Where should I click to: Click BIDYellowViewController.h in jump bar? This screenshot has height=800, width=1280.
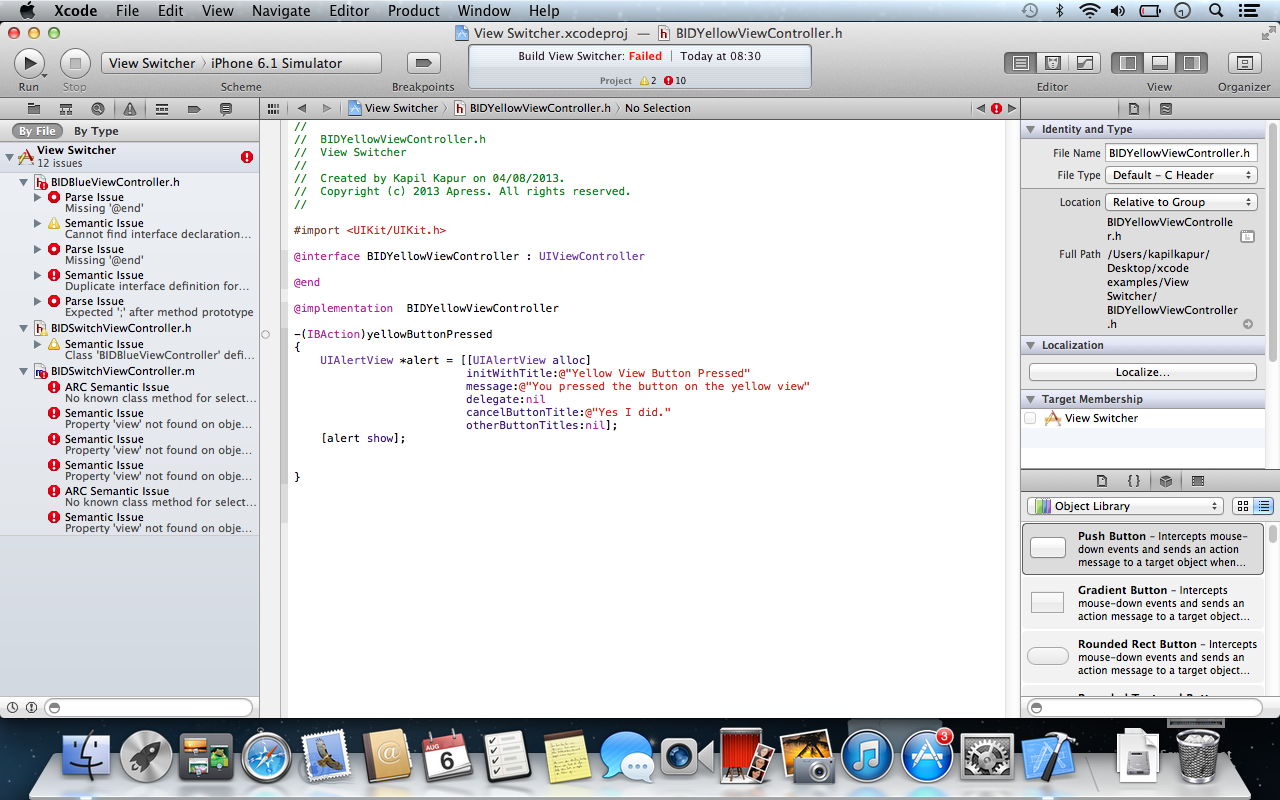[532, 108]
